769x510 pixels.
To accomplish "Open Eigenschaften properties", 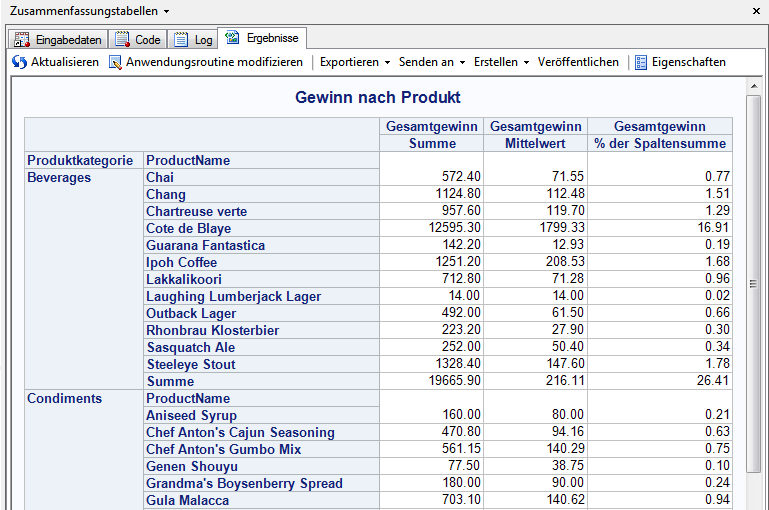I will click(680, 62).
